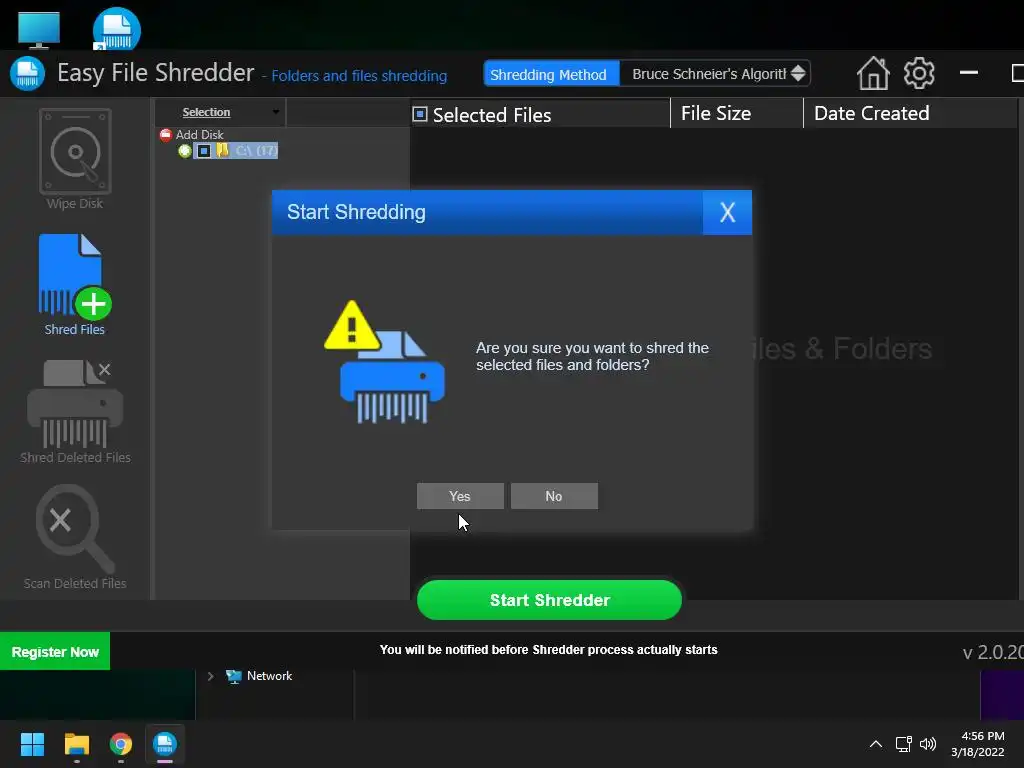This screenshot has height=768, width=1024.
Task: Sort by the Date Created column
Action: point(871,114)
